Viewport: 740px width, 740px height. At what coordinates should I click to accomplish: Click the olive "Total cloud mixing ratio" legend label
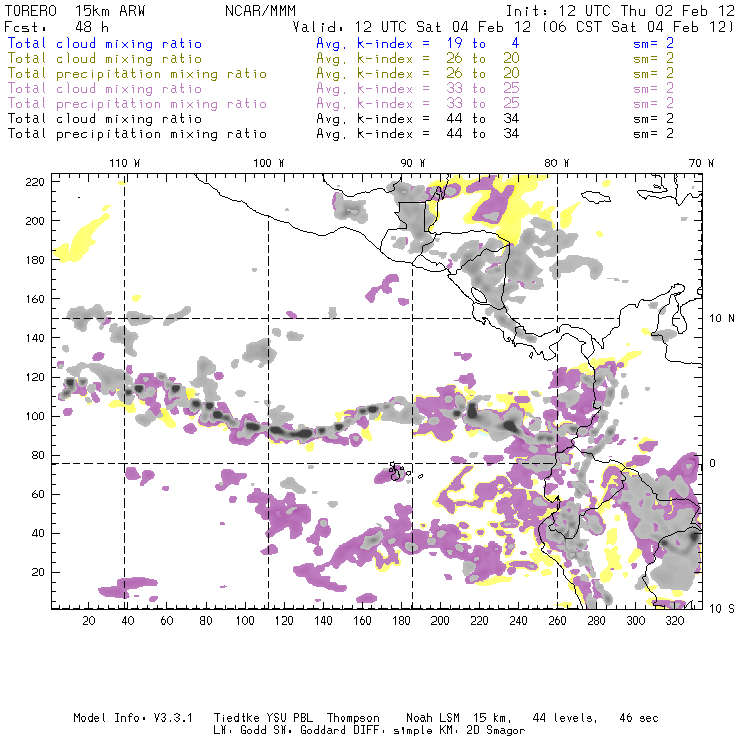104,59
